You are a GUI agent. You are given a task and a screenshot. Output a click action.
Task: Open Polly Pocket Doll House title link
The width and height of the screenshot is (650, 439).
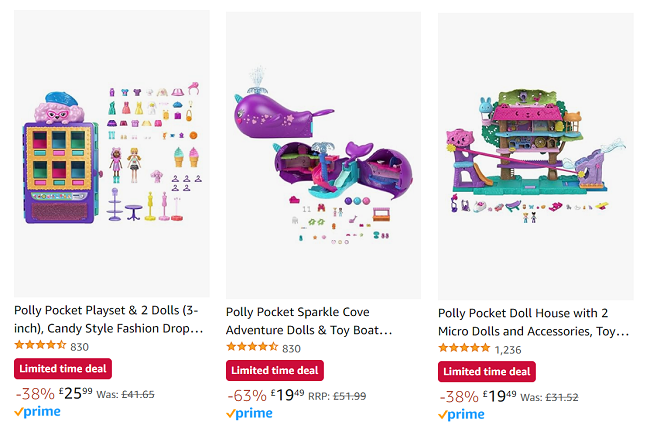pos(534,322)
